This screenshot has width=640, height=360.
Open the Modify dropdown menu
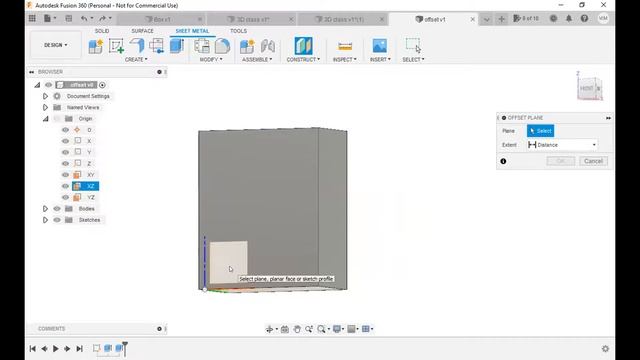point(211,60)
